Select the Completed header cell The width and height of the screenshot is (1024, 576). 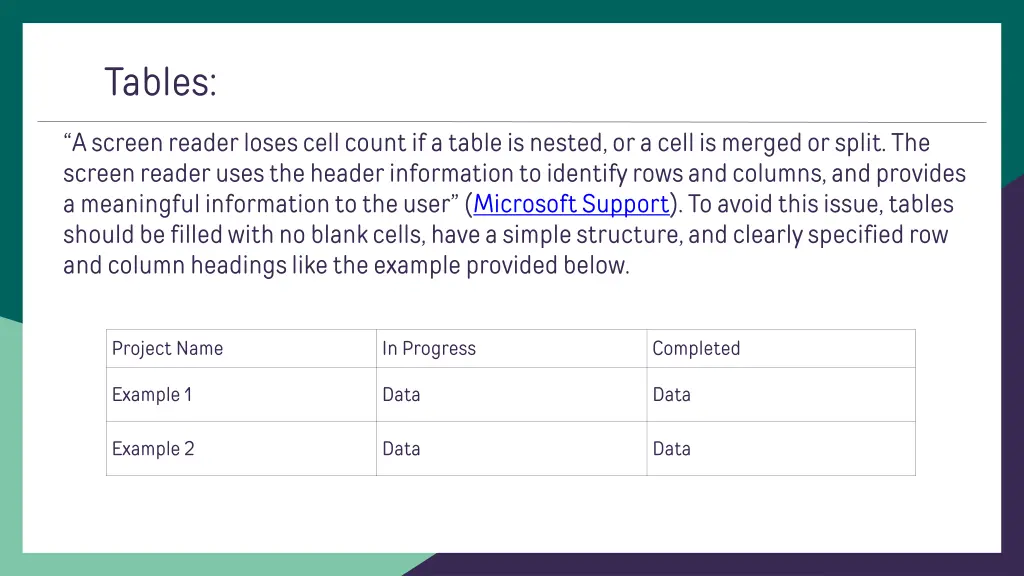point(781,349)
